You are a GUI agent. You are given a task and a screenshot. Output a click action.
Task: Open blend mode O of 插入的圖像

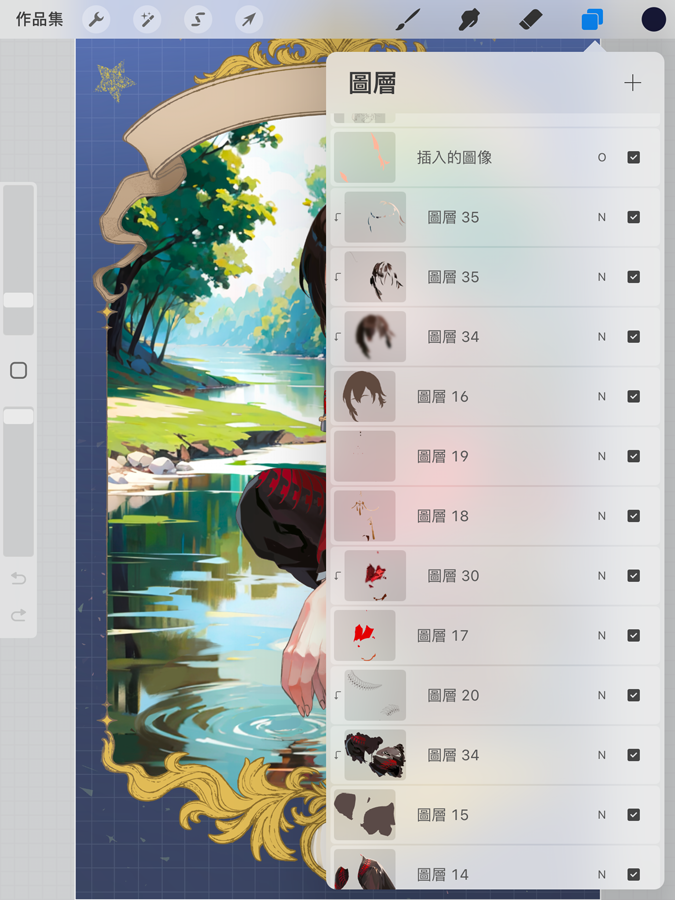tap(602, 157)
